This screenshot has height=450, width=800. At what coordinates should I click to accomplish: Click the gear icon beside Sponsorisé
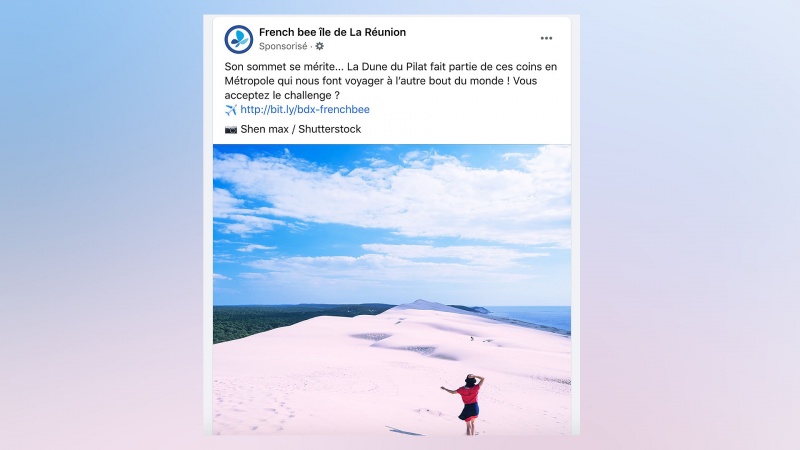[319, 46]
